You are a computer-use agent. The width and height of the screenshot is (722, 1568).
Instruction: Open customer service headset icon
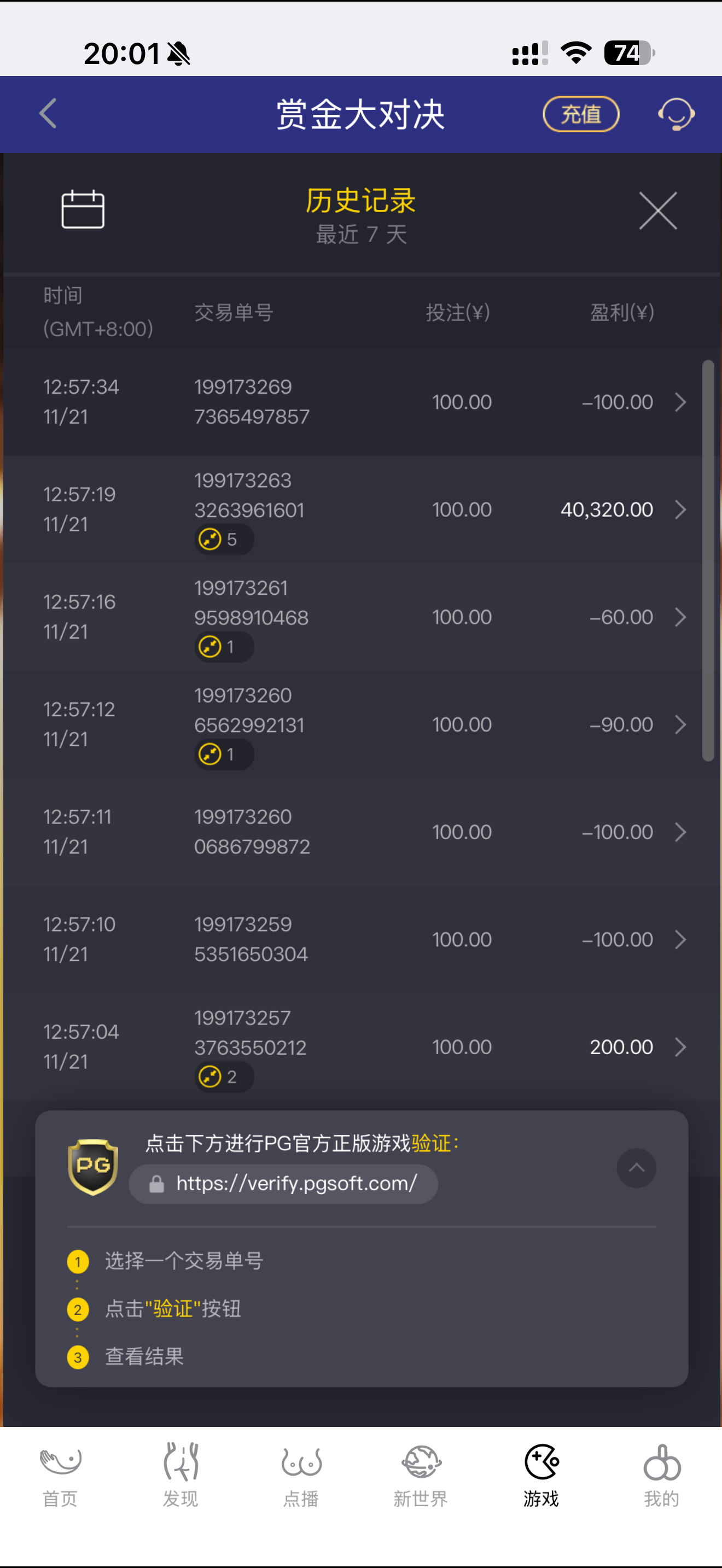(676, 114)
